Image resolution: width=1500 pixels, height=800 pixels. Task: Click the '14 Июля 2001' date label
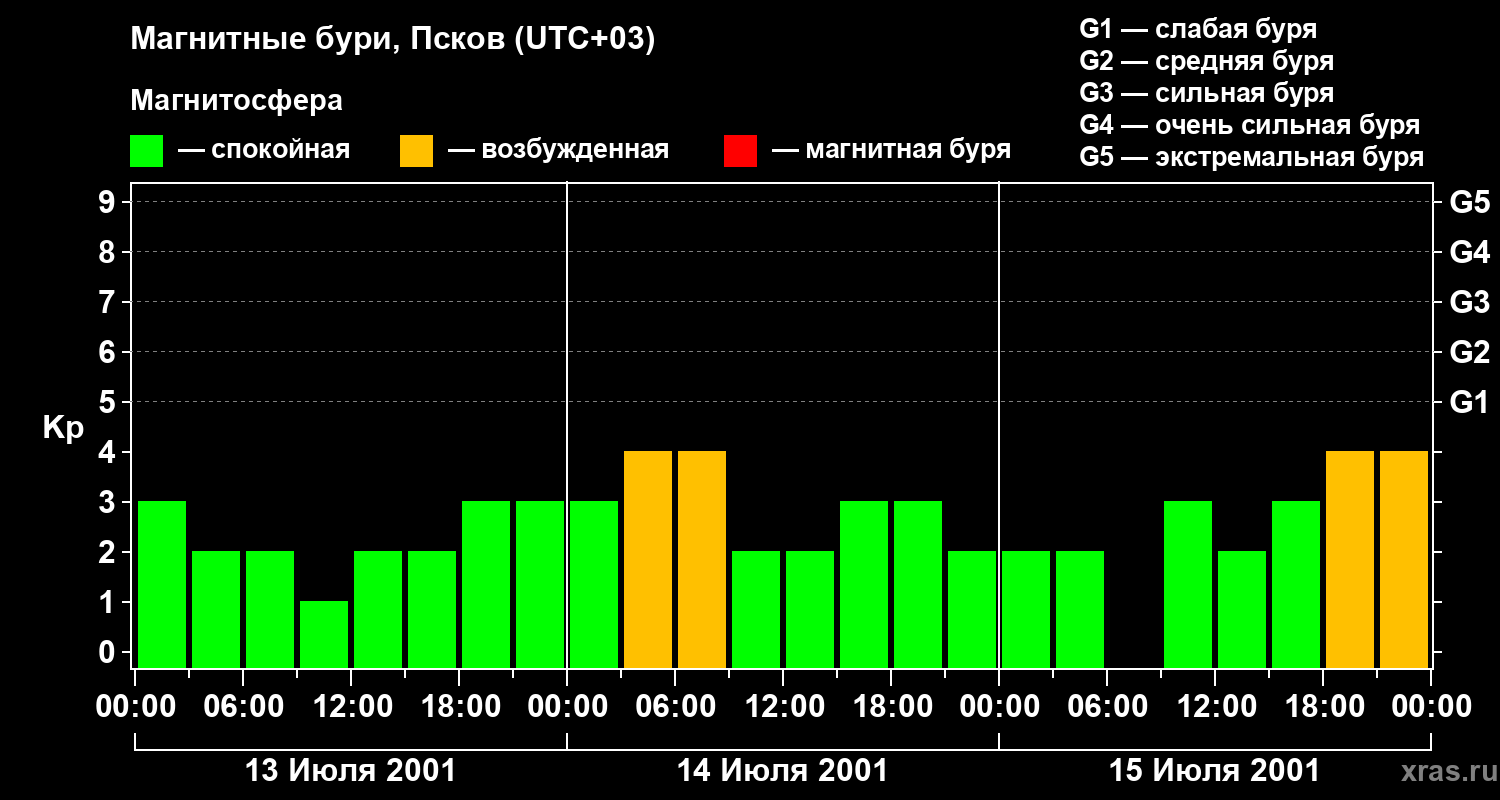click(x=783, y=771)
